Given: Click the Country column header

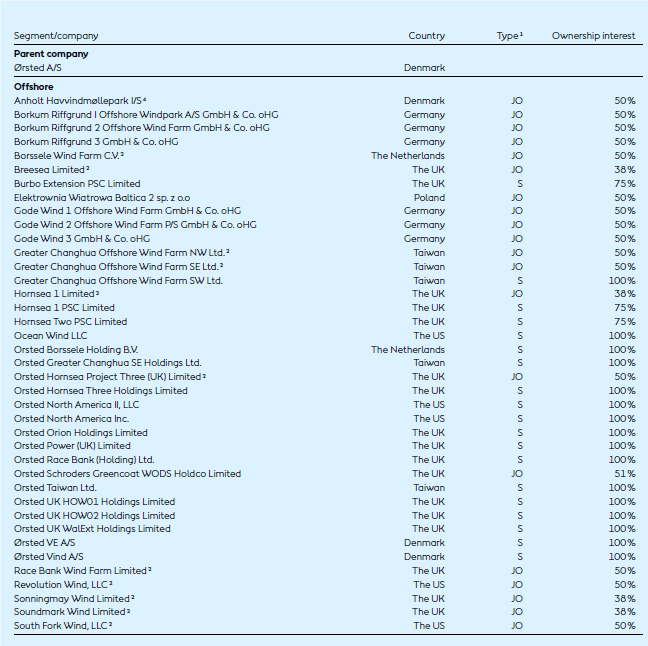Looking at the screenshot, I should (427, 36).
